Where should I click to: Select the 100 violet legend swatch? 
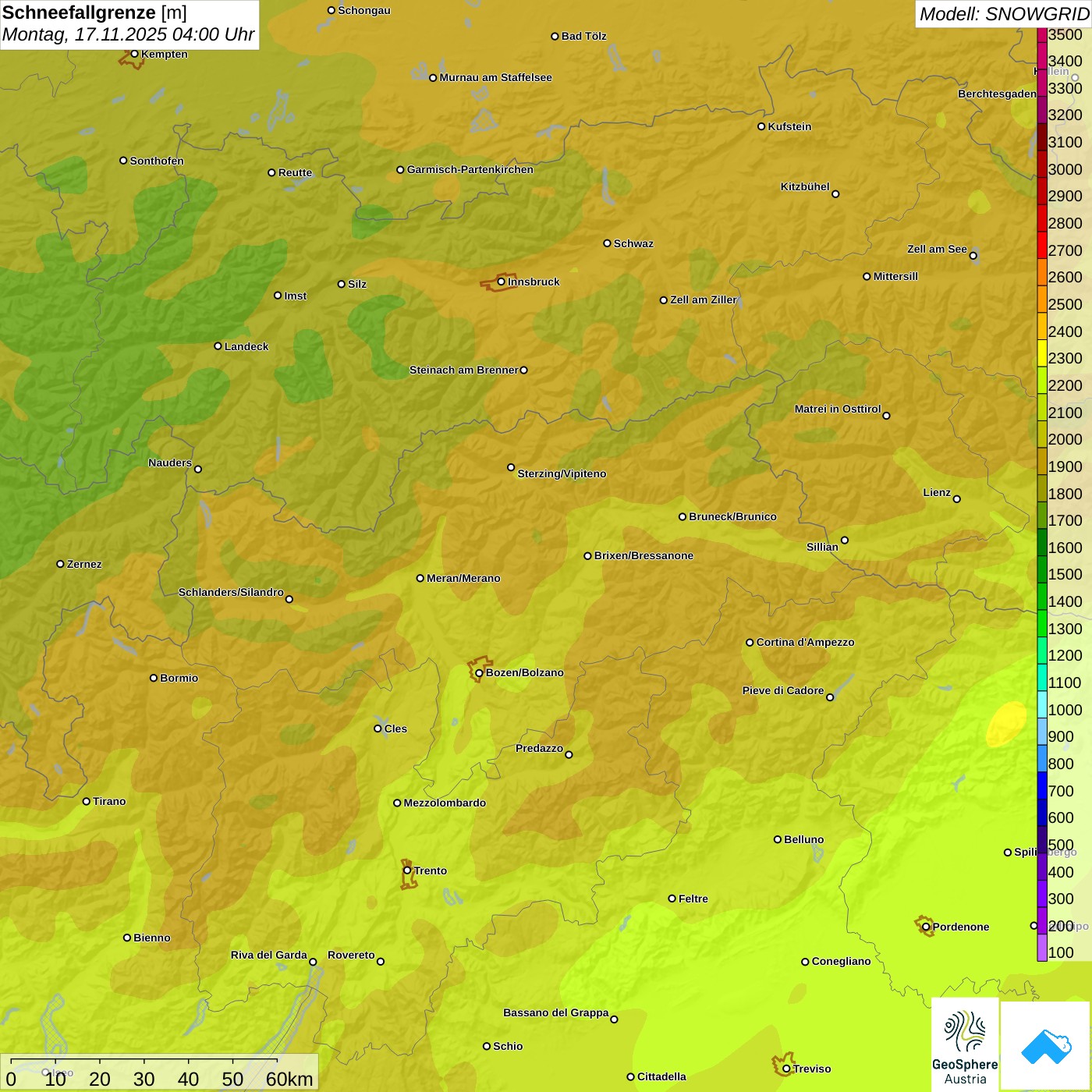coord(1042,948)
